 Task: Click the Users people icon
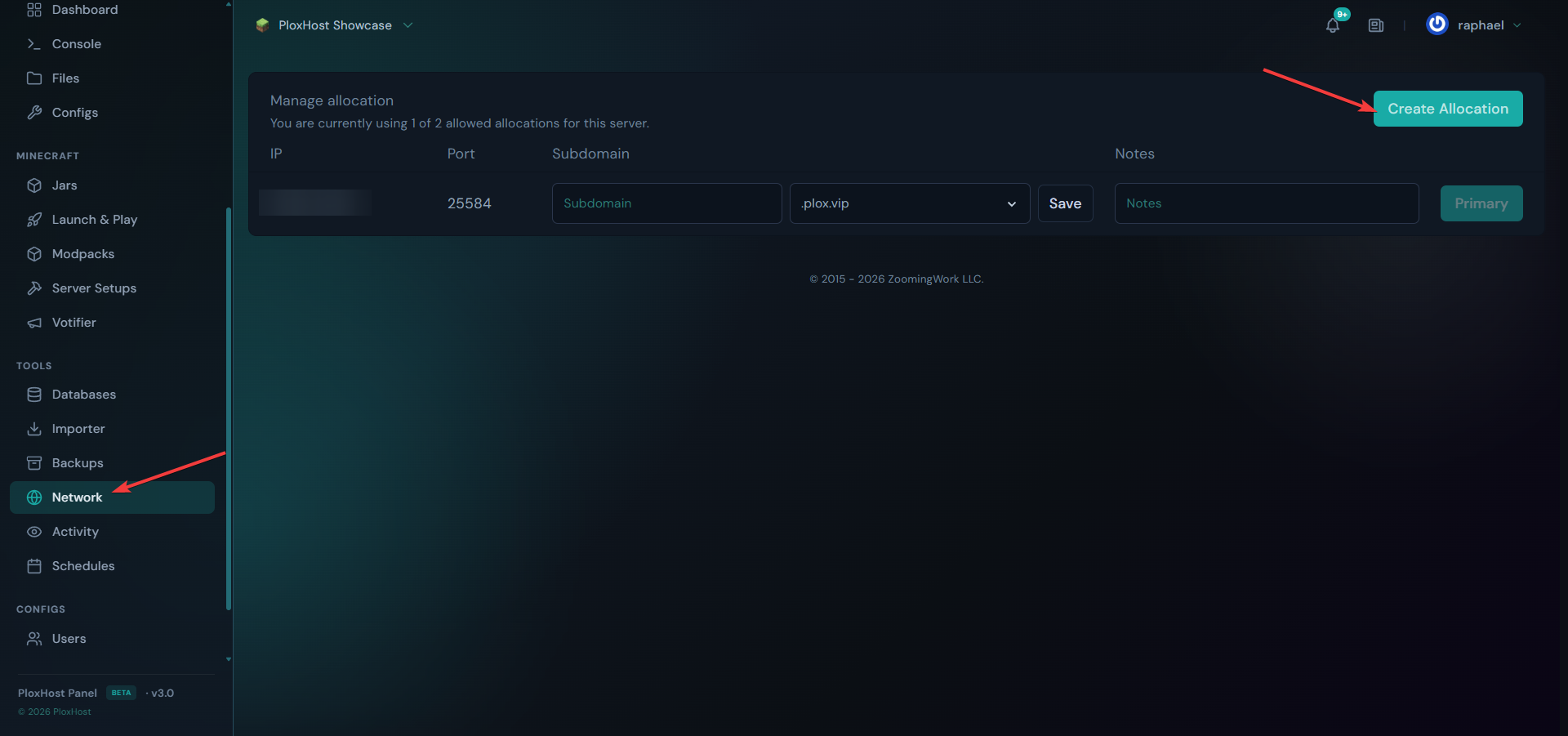[34, 639]
